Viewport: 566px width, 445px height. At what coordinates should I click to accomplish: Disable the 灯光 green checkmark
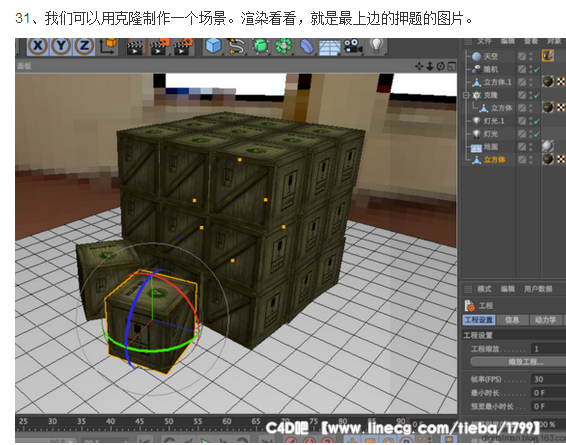coord(536,134)
